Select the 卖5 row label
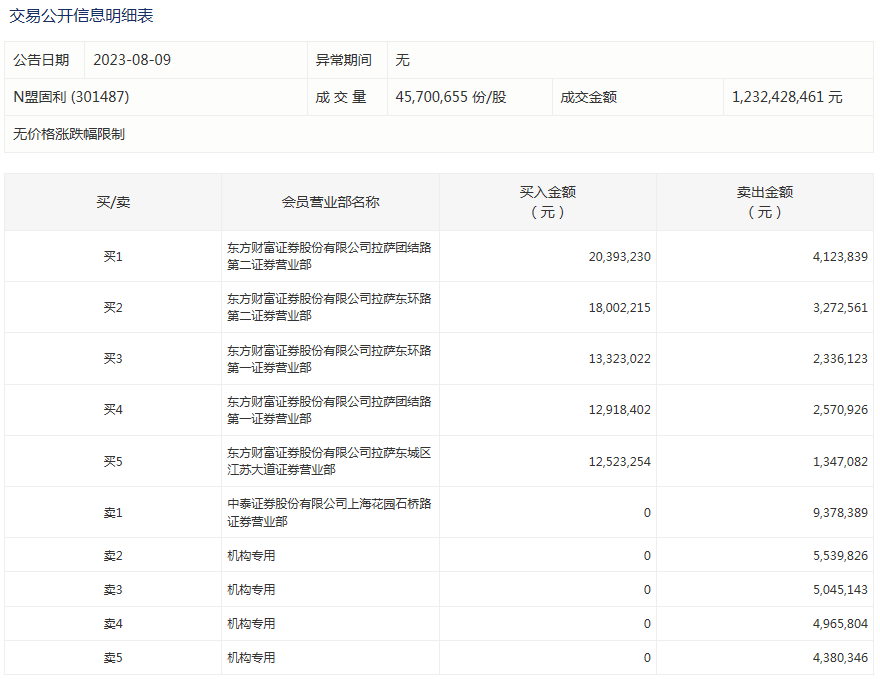This screenshot has height=679, width=880. point(113,658)
